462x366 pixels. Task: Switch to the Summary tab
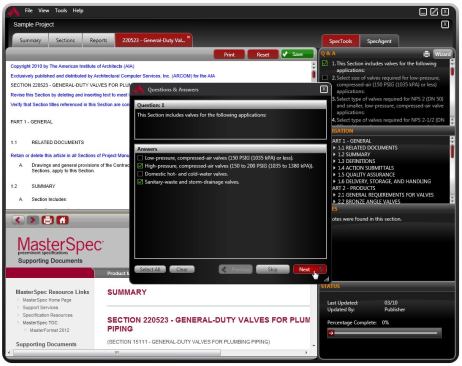[30, 40]
